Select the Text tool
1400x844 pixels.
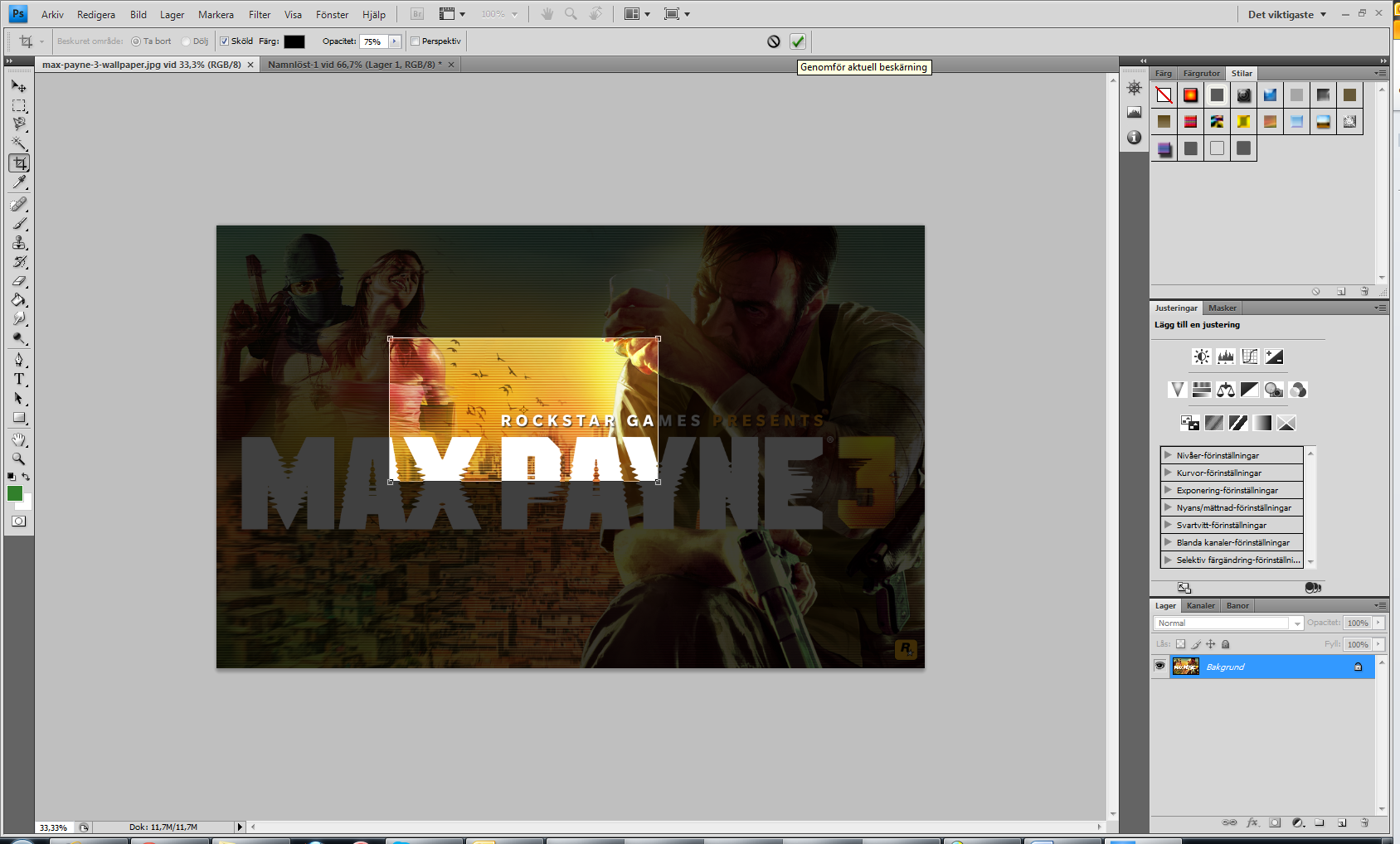click(x=19, y=379)
